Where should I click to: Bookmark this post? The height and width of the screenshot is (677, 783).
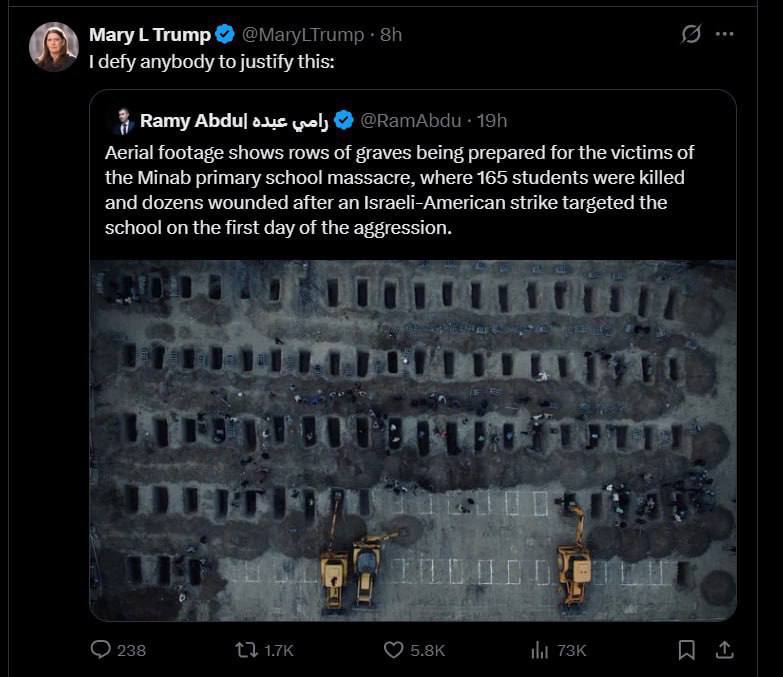pos(687,650)
